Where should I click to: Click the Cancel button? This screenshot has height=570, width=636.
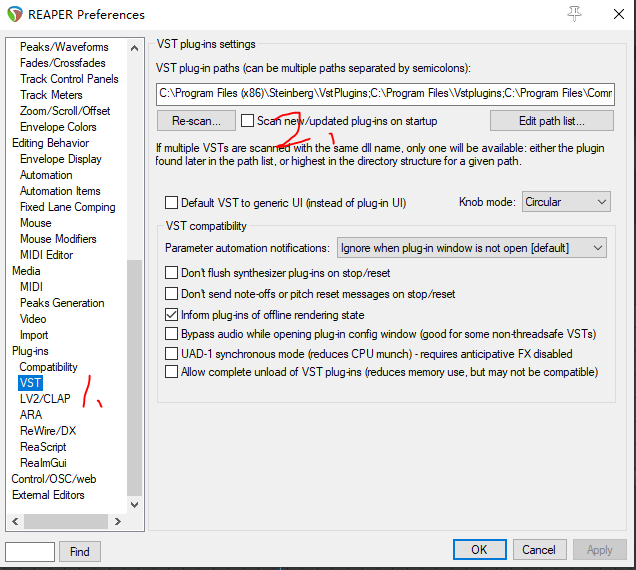click(539, 549)
